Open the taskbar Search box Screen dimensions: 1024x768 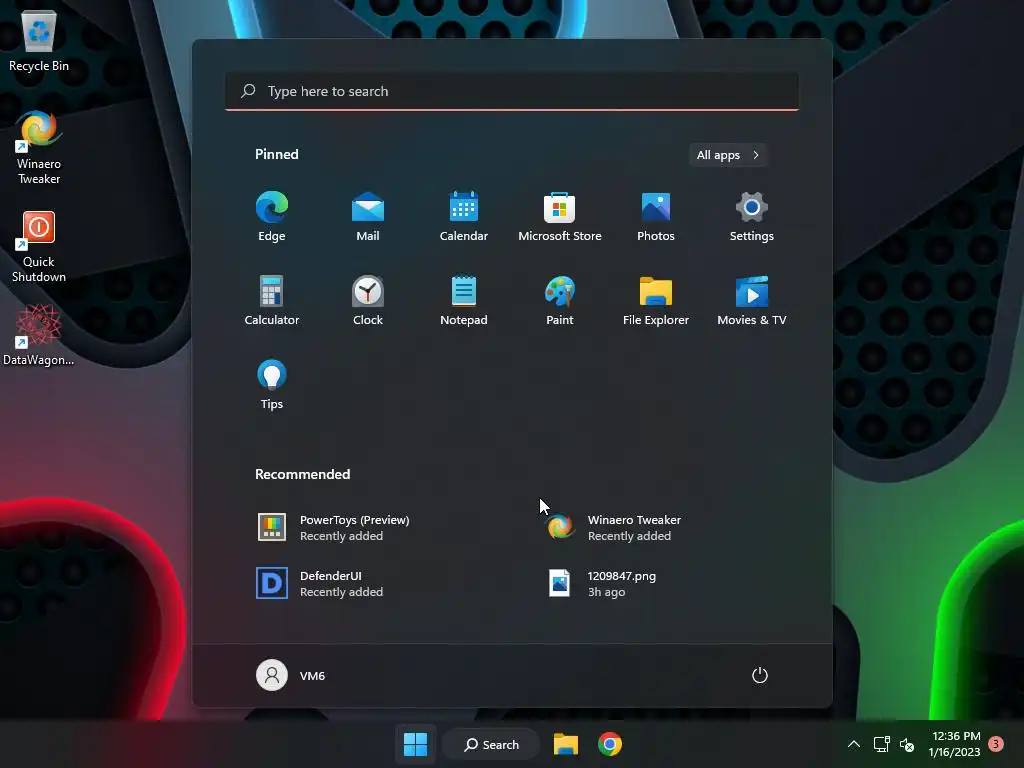click(491, 744)
